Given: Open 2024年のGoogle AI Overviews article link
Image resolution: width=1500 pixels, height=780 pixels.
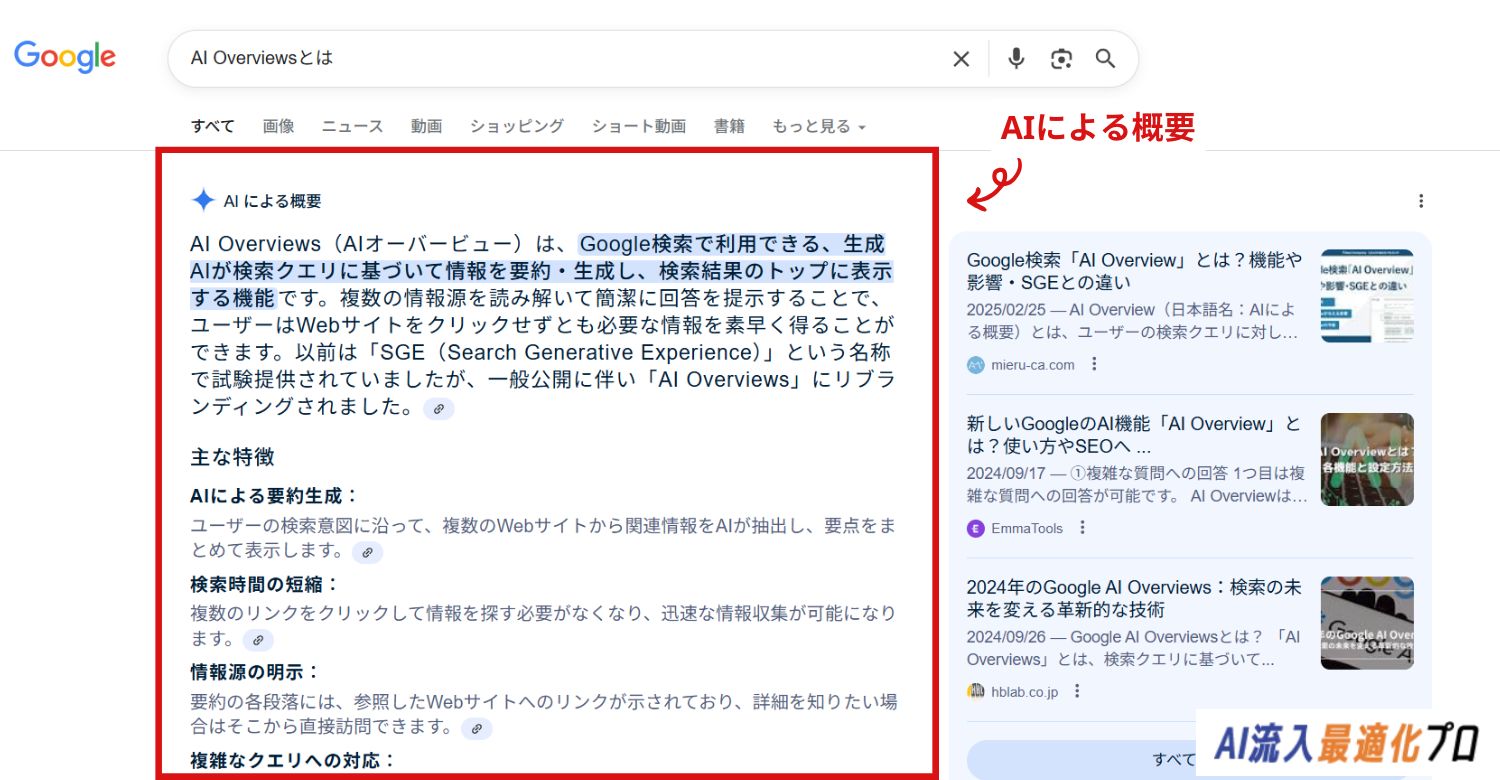Looking at the screenshot, I should (1134, 598).
